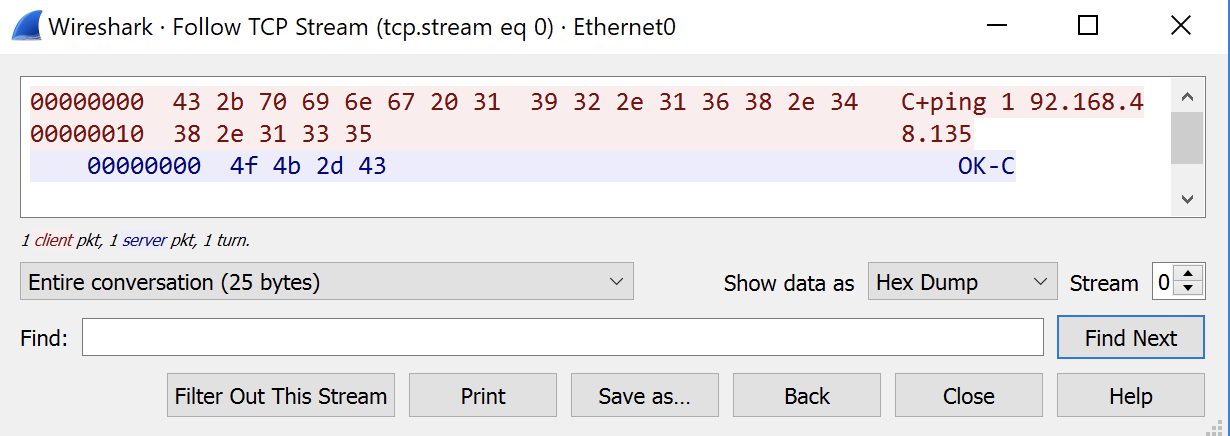Click the Save as… button
This screenshot has width=1230, height=436.
pos(645,396)
